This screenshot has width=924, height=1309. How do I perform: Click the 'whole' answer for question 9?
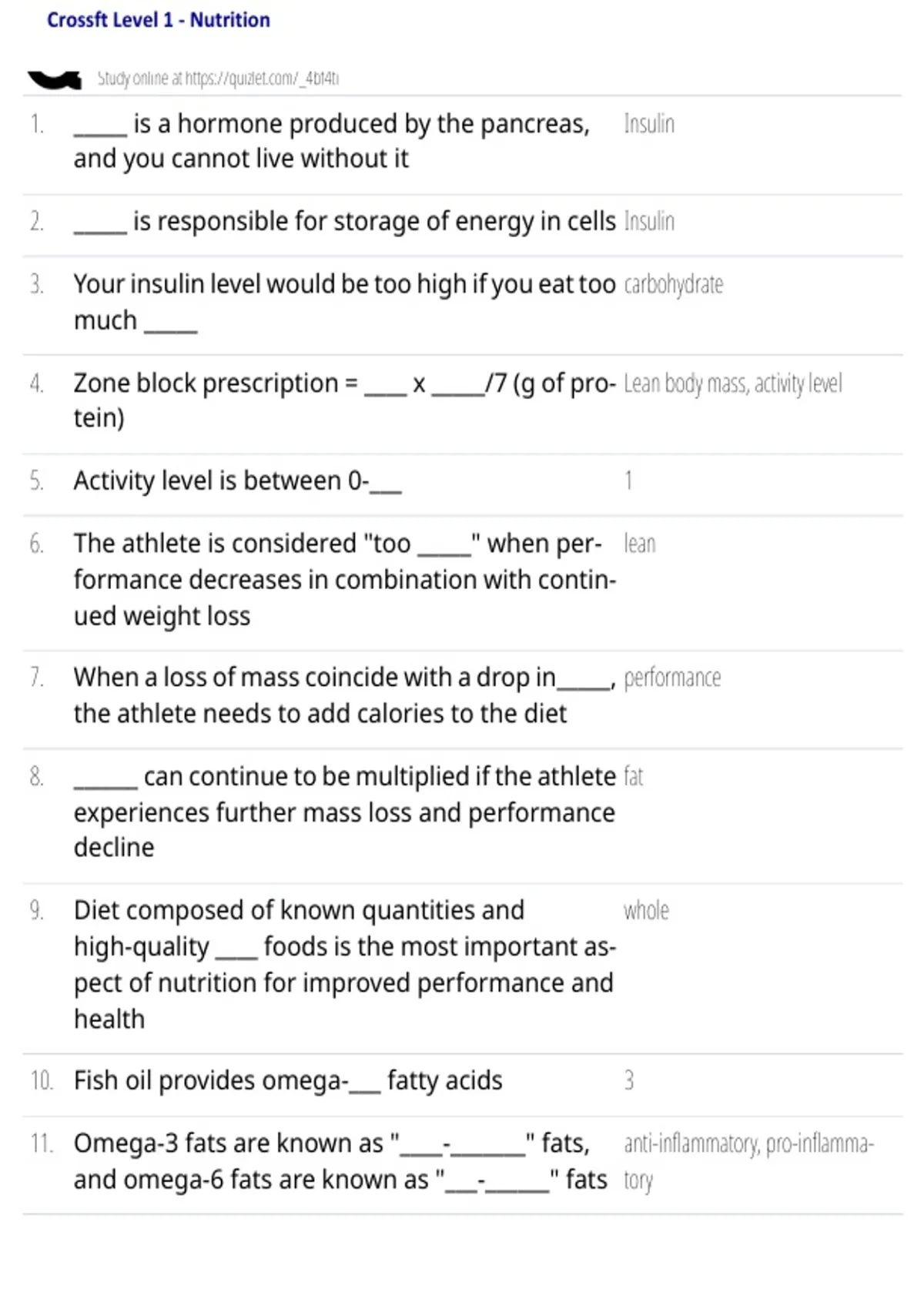646,911
